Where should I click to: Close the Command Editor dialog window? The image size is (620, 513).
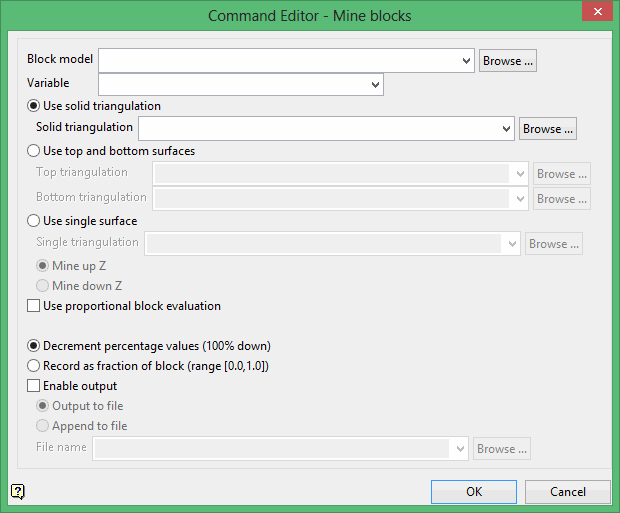coord(597,14)
